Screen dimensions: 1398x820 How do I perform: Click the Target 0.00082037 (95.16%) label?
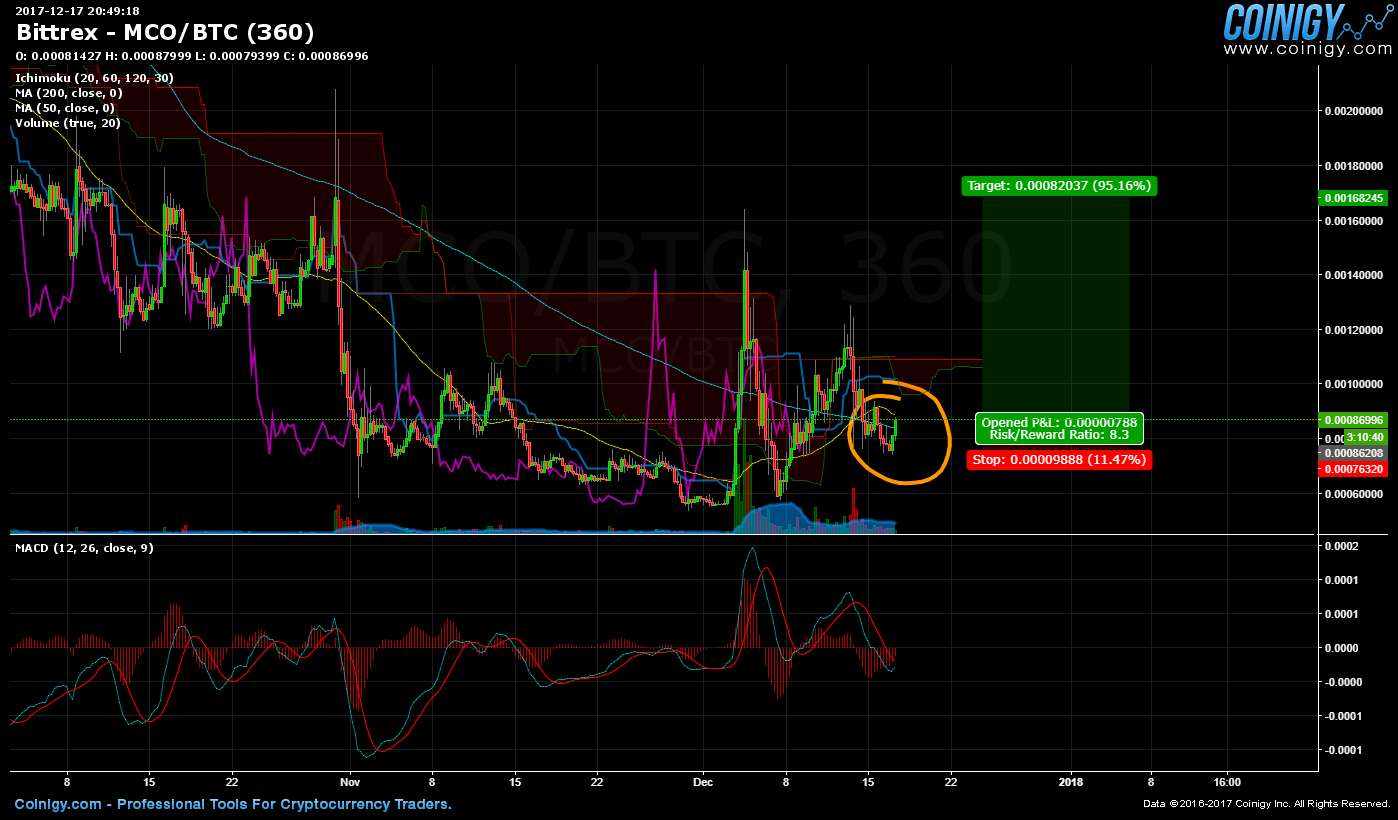[x=1059, y=185]
